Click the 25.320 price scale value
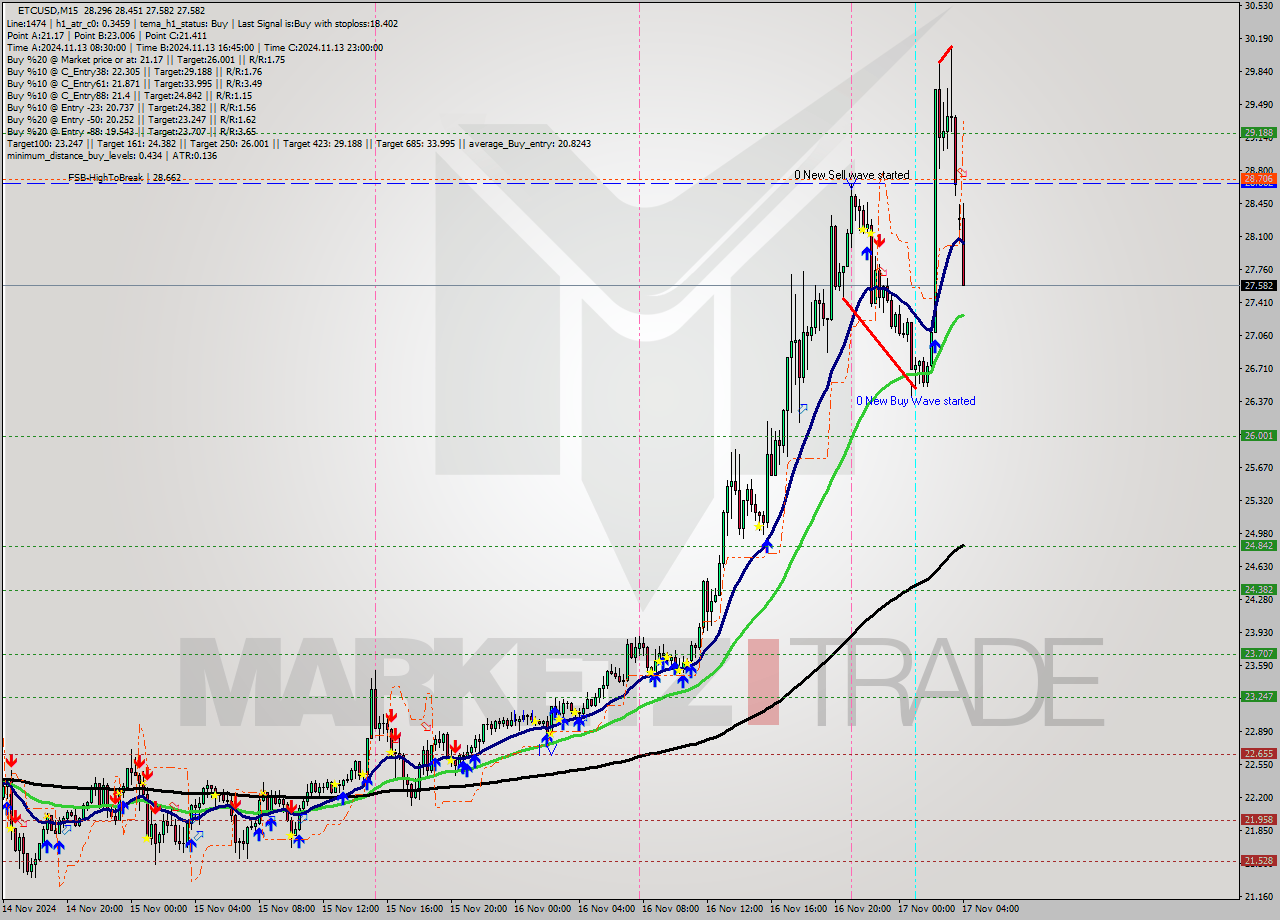 (x=1258, y=500)
